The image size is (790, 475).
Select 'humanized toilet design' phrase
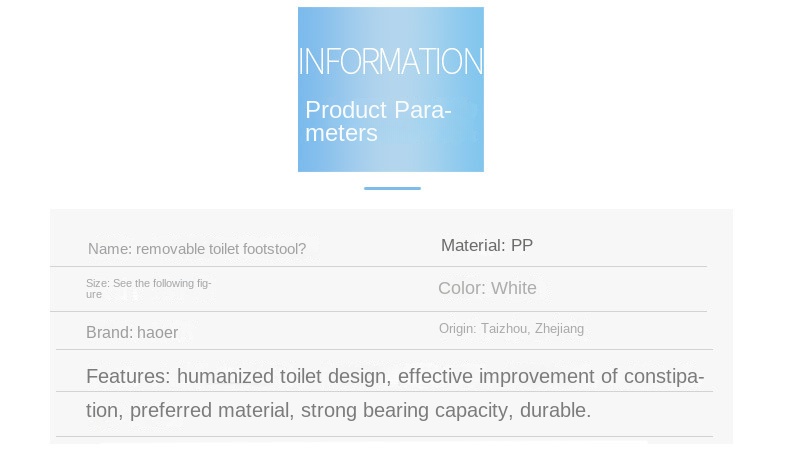[284, 376]
